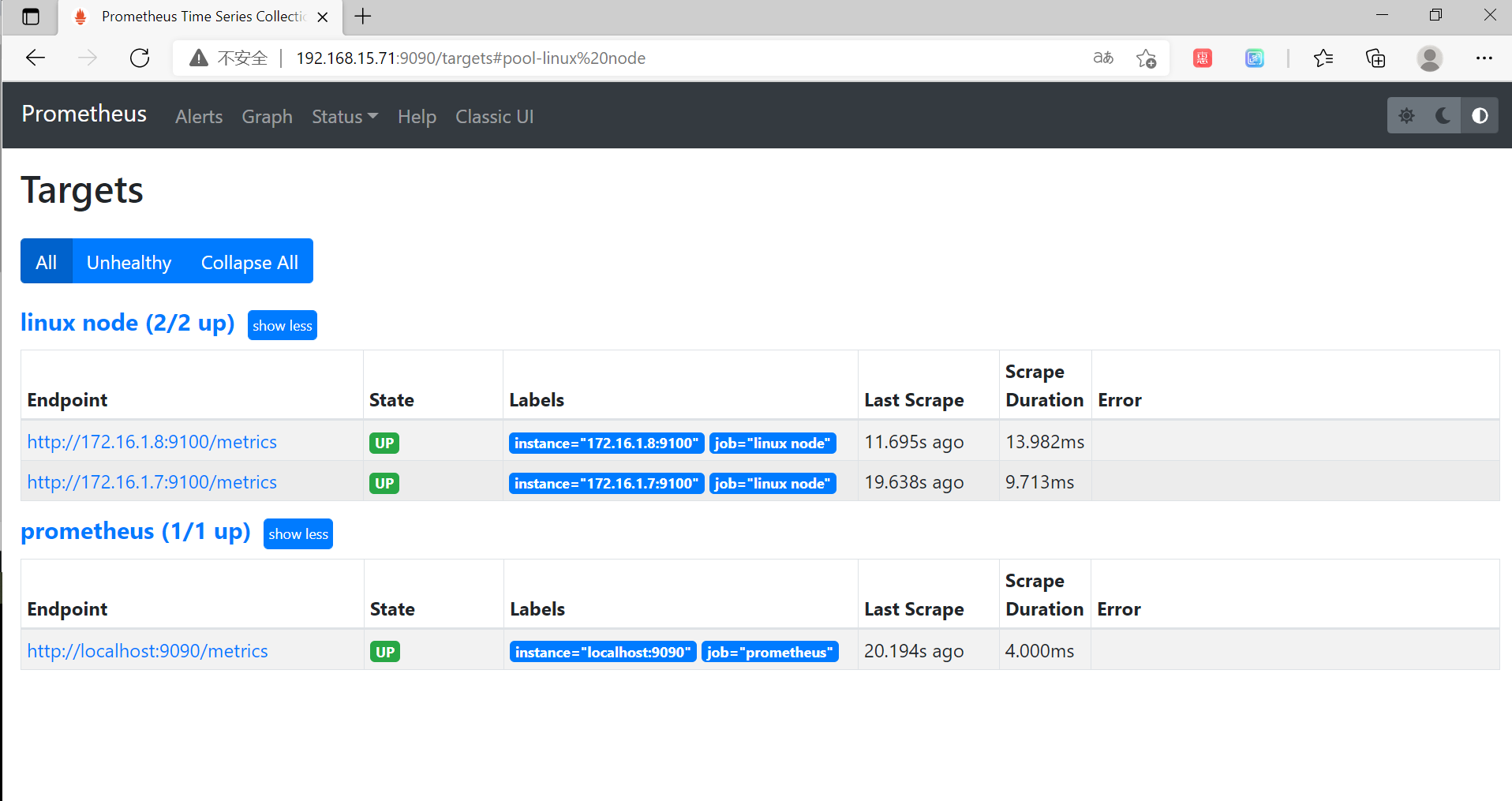Open the prometheus (1/1 up) heading link
The image size is (1512, 801).
(x=136, y=531)
